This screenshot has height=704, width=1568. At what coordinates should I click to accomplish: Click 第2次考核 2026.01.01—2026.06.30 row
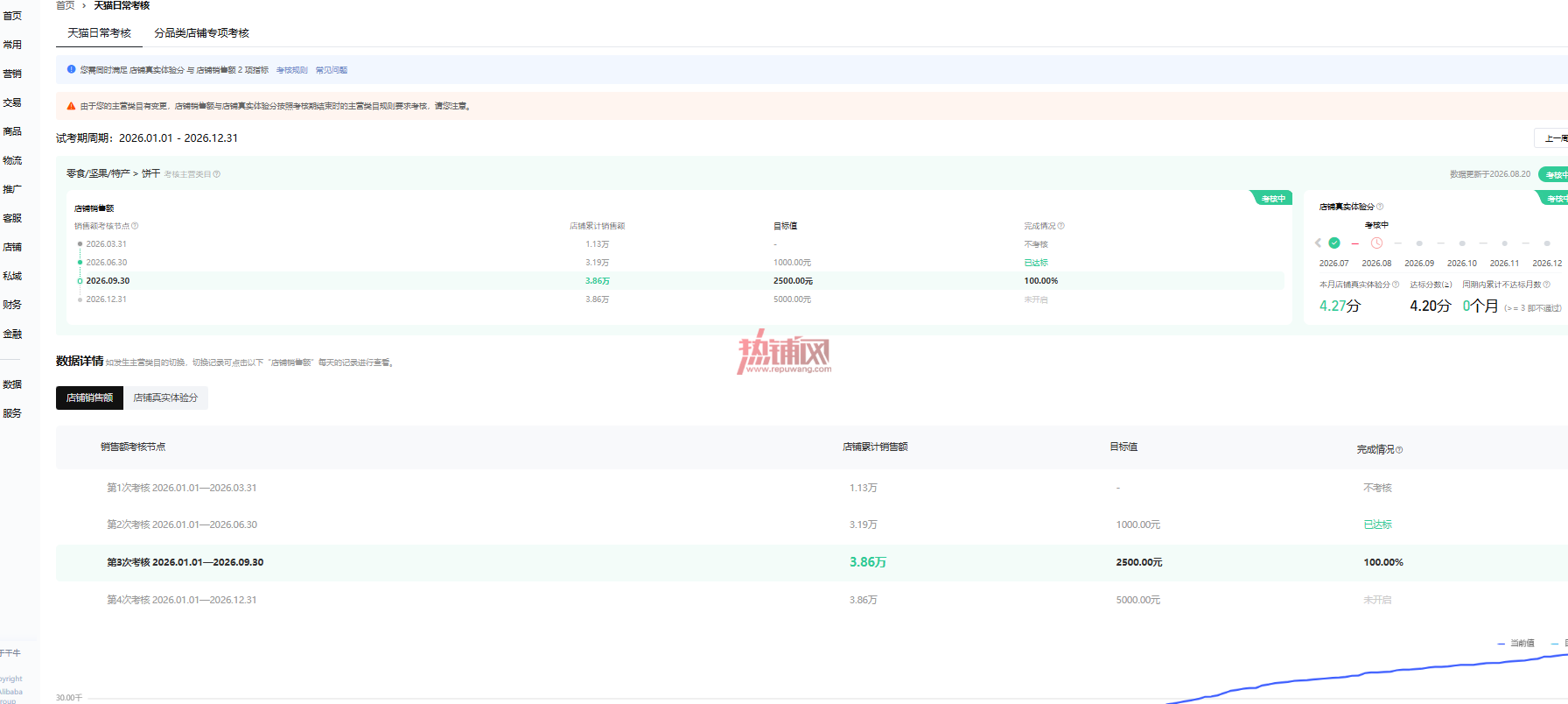tap(812, 524)
